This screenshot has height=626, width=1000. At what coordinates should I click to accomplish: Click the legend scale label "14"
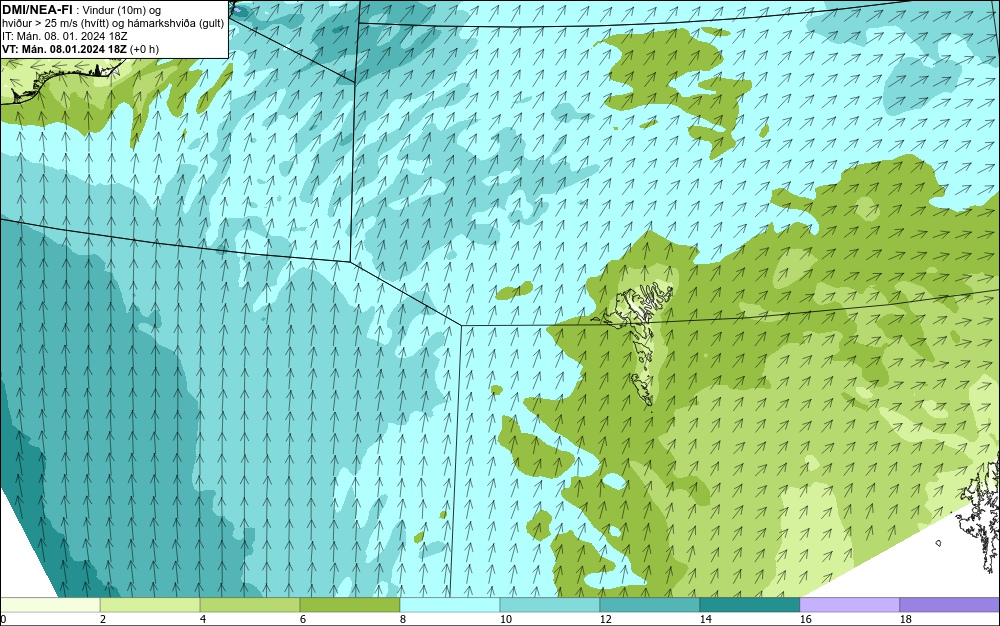click(x=706, y=619)
